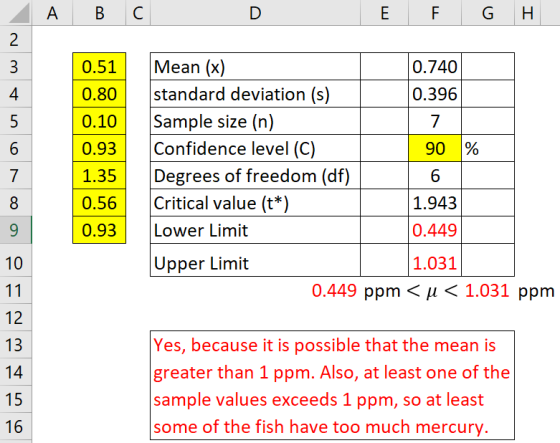Select row 10 header
Screen dimensions: 560x443
16,260
